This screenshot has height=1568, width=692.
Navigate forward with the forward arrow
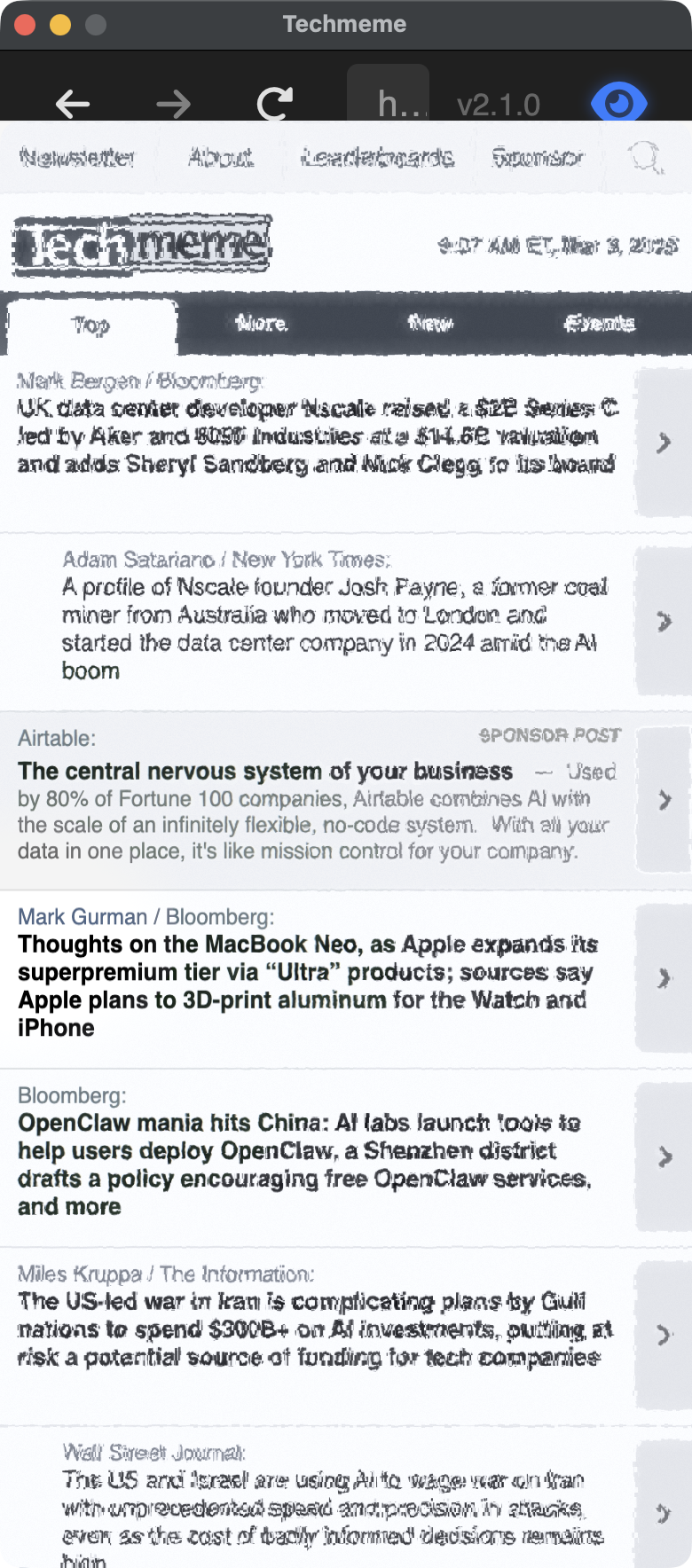(x=174, y=104)
